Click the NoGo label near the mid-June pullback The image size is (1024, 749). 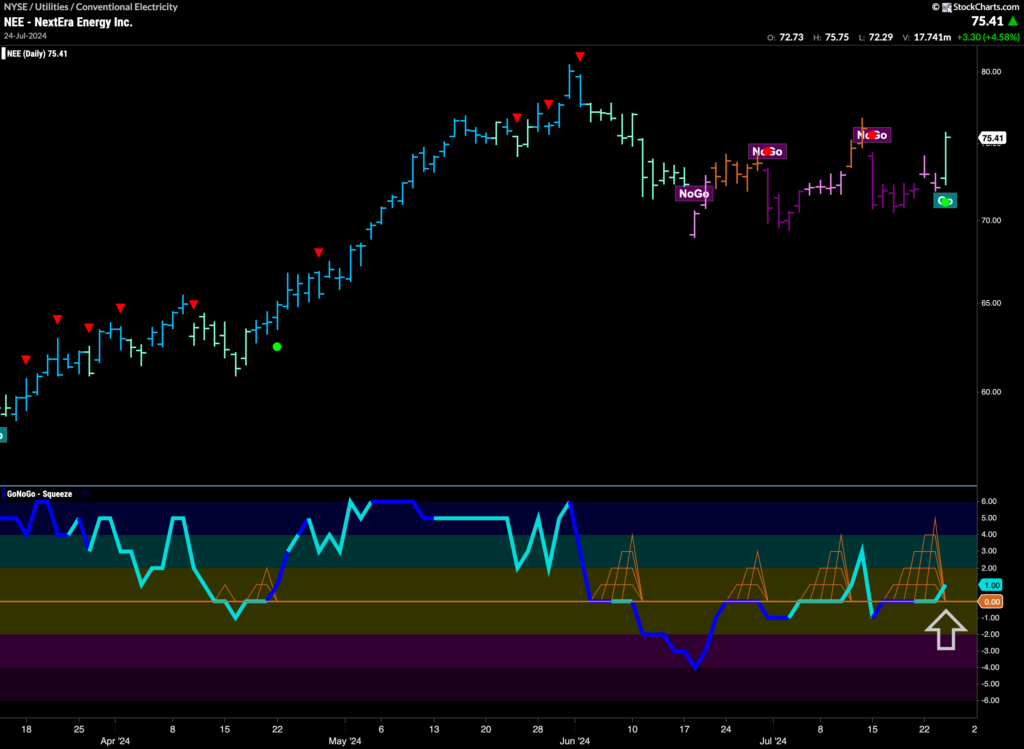pyautogui.click(x=693, y=194)
